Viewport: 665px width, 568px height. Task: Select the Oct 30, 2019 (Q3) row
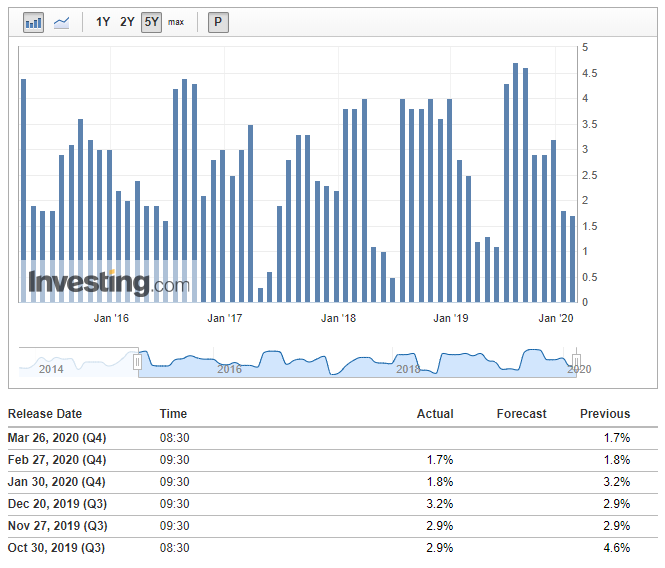coord(333,548)
